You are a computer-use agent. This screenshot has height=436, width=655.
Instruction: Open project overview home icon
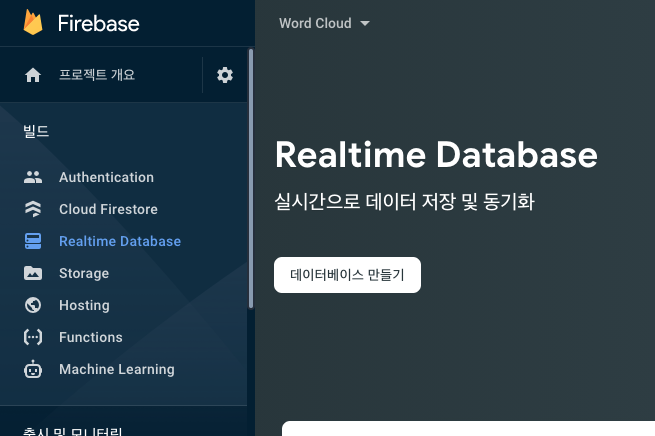click(33, 75)
